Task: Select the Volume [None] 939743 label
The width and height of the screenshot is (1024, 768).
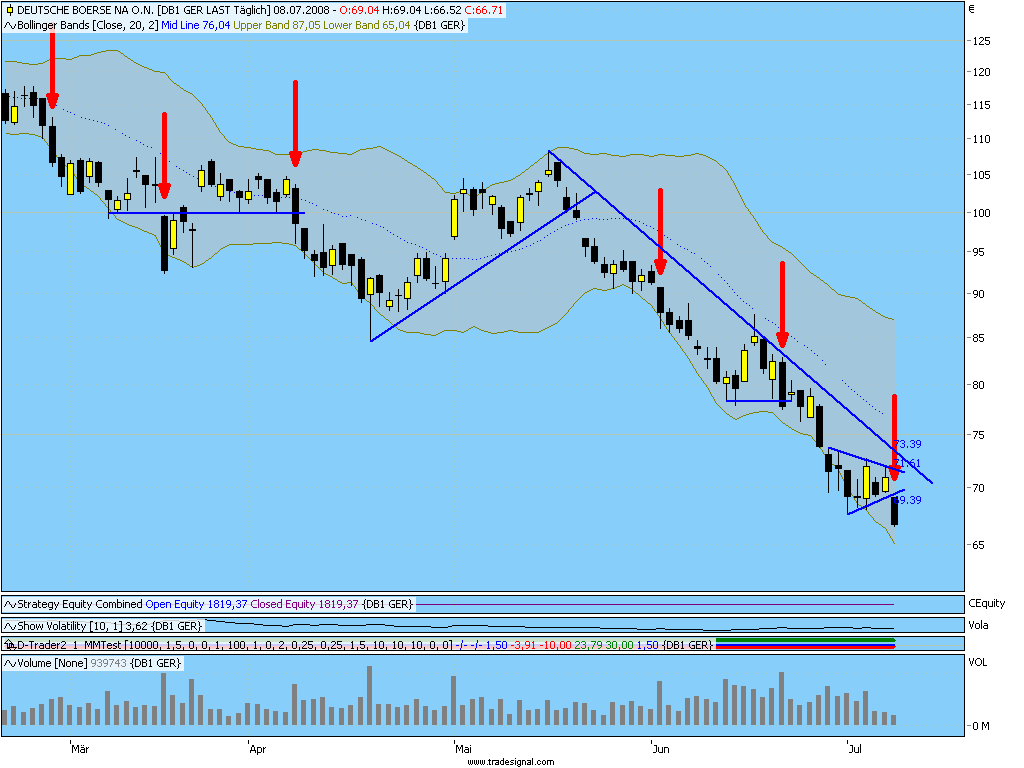Action: pyautogui.click(x=72, y=664)
